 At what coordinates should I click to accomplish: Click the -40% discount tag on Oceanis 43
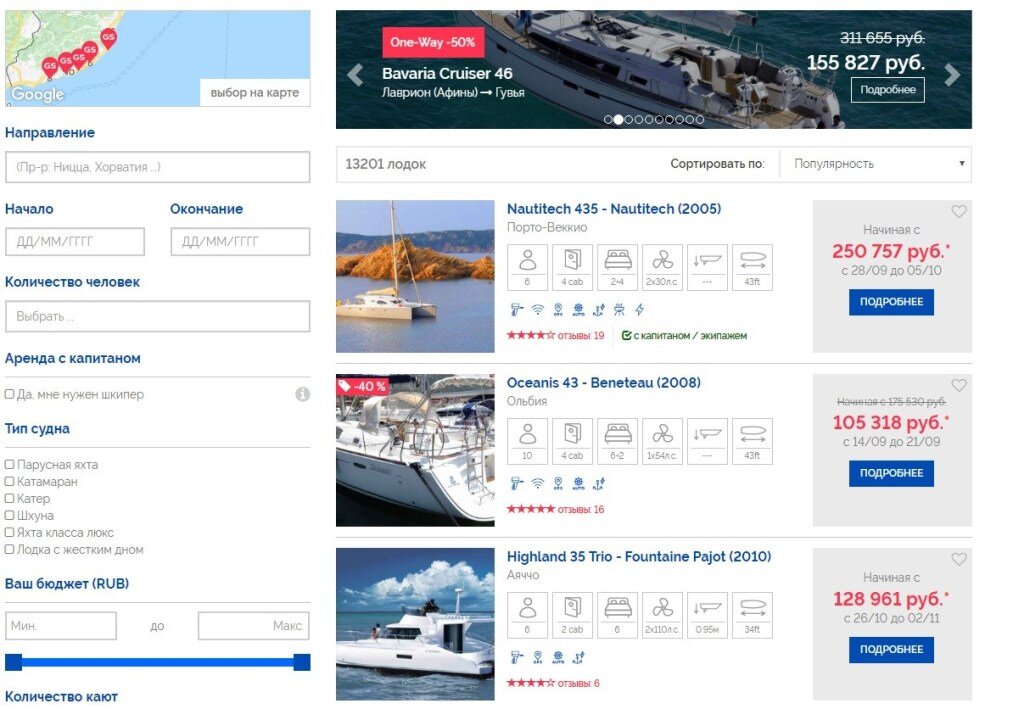point(362,386)
